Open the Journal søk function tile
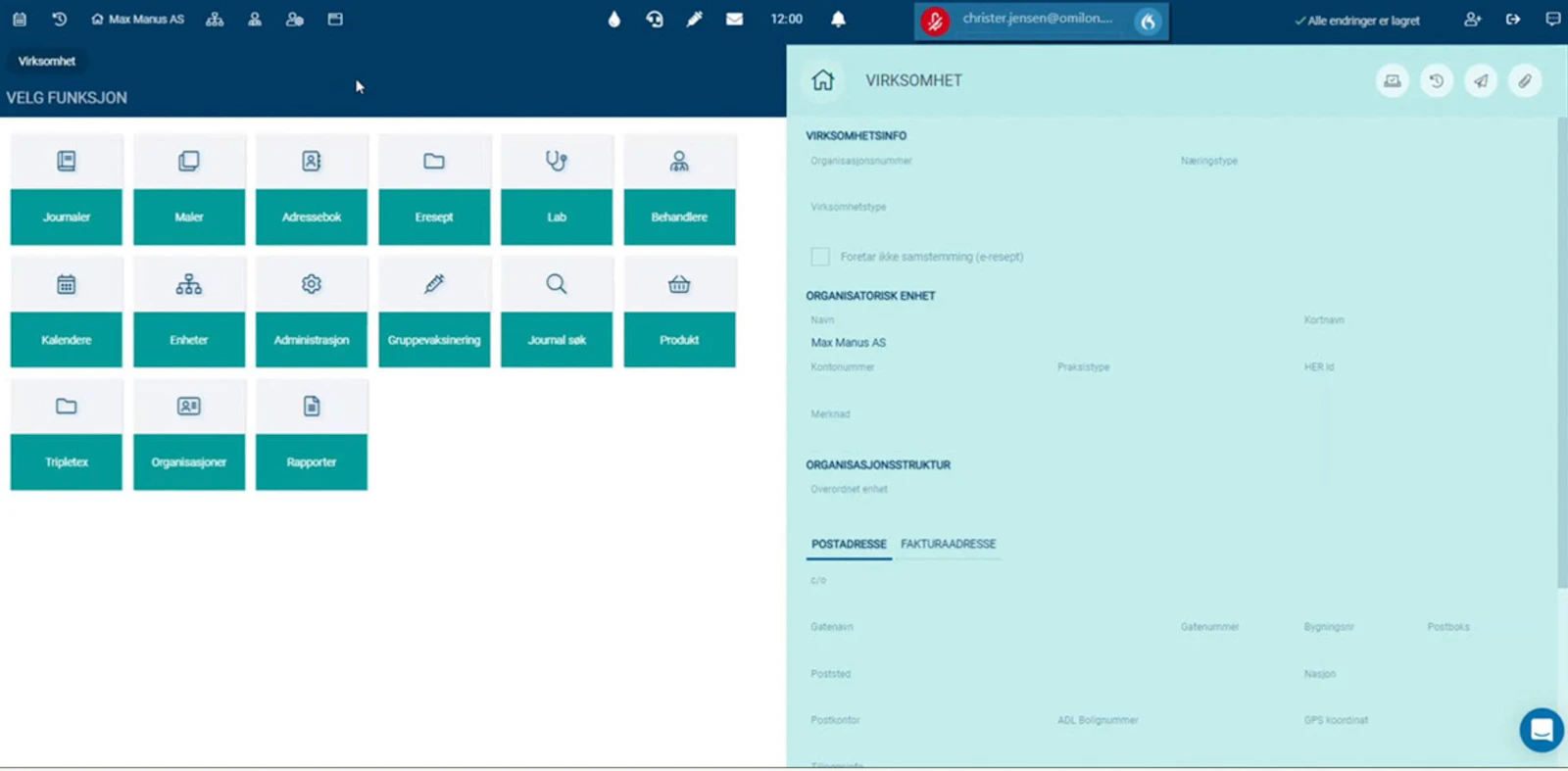 coord(557,313)
